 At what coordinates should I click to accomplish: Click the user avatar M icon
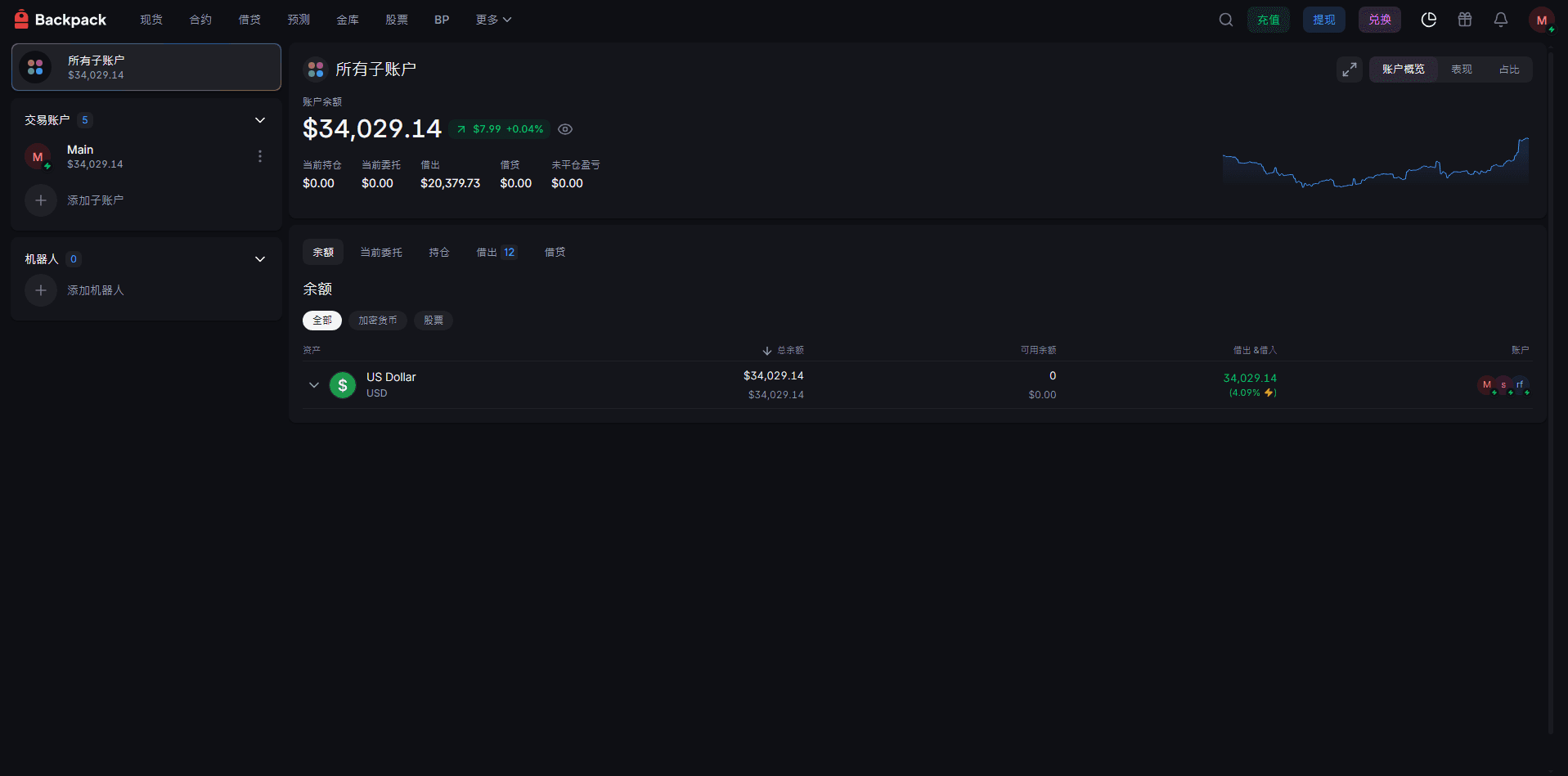(1542, 20)
